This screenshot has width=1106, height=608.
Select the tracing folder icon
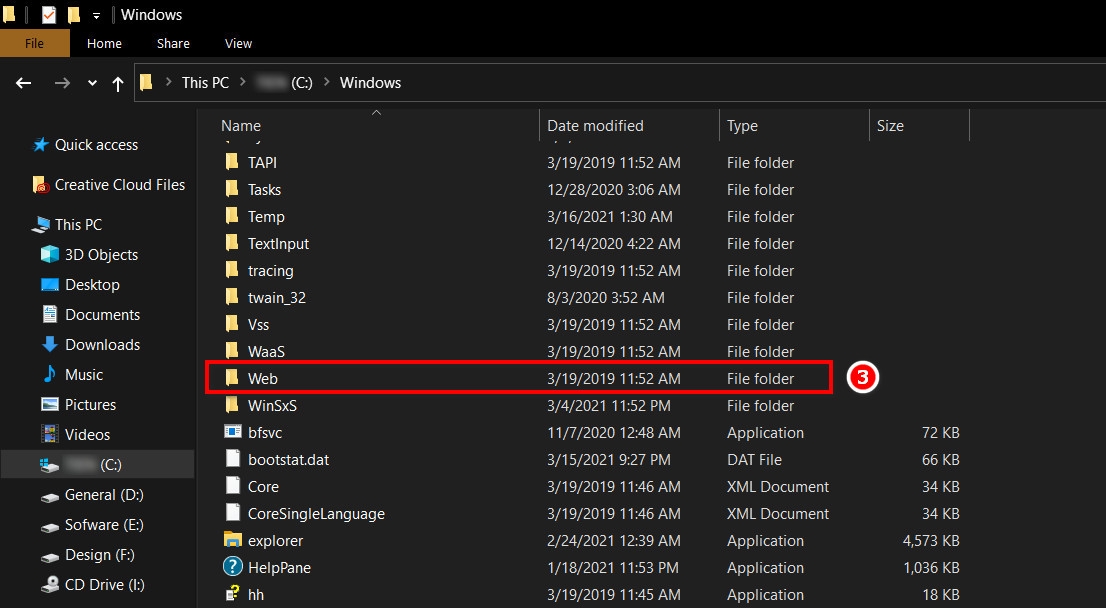point(232,270)
